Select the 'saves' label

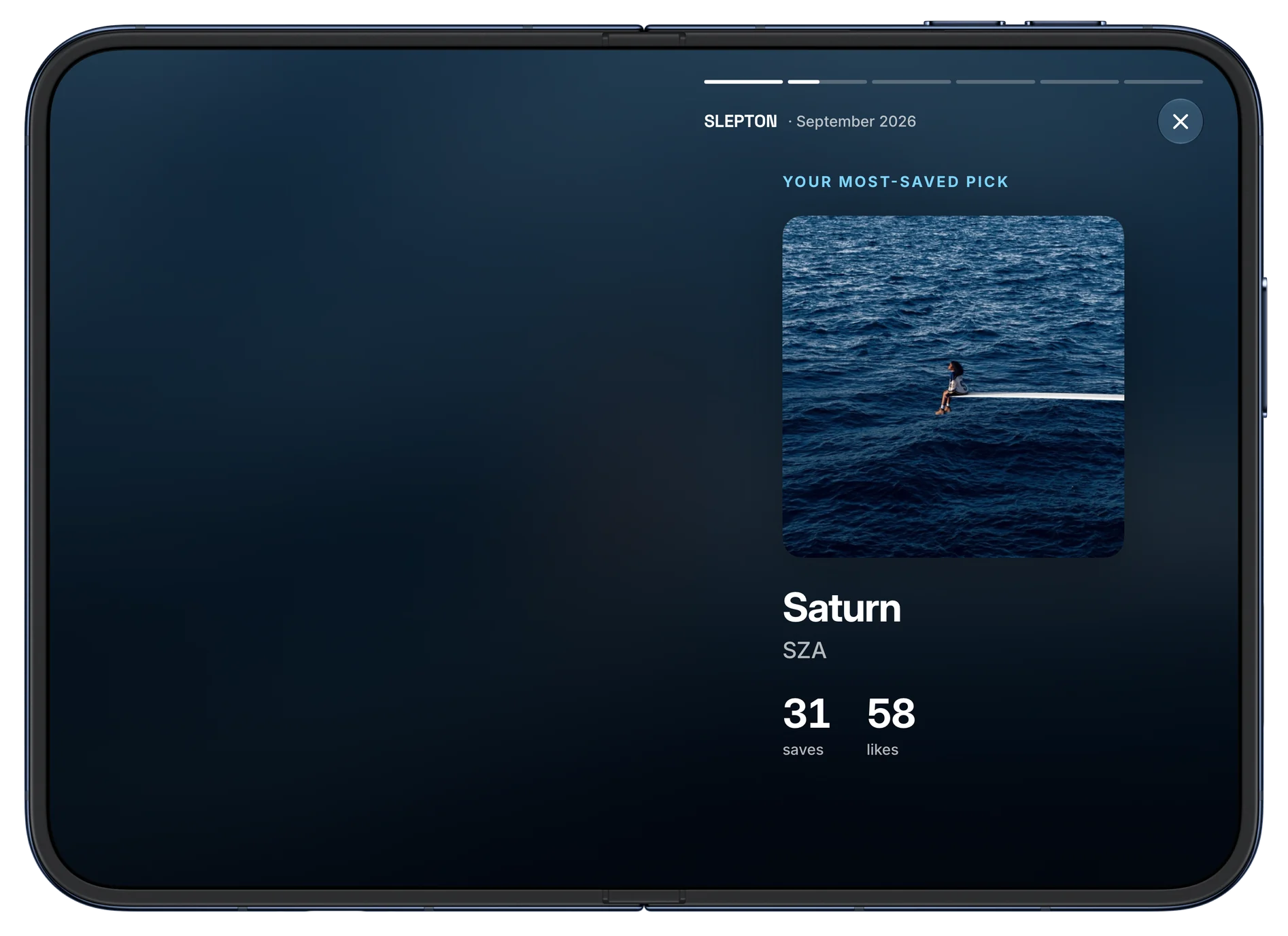(803, 750)
